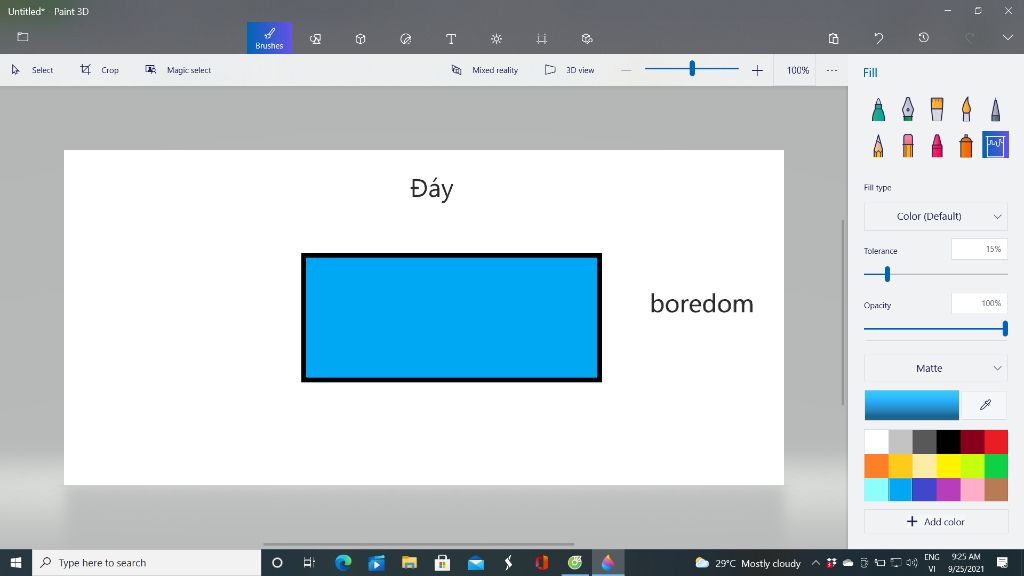
Task: Select the Marker brush
Action: point(878,109)
